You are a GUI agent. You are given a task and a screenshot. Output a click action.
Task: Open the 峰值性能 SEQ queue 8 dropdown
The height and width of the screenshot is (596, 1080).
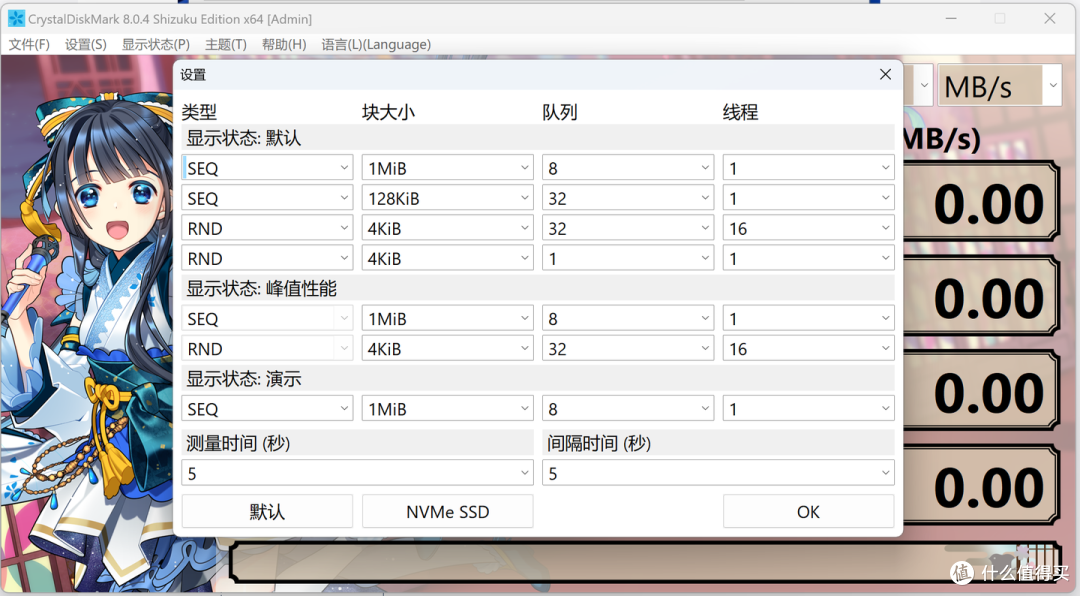coord(628,318)
